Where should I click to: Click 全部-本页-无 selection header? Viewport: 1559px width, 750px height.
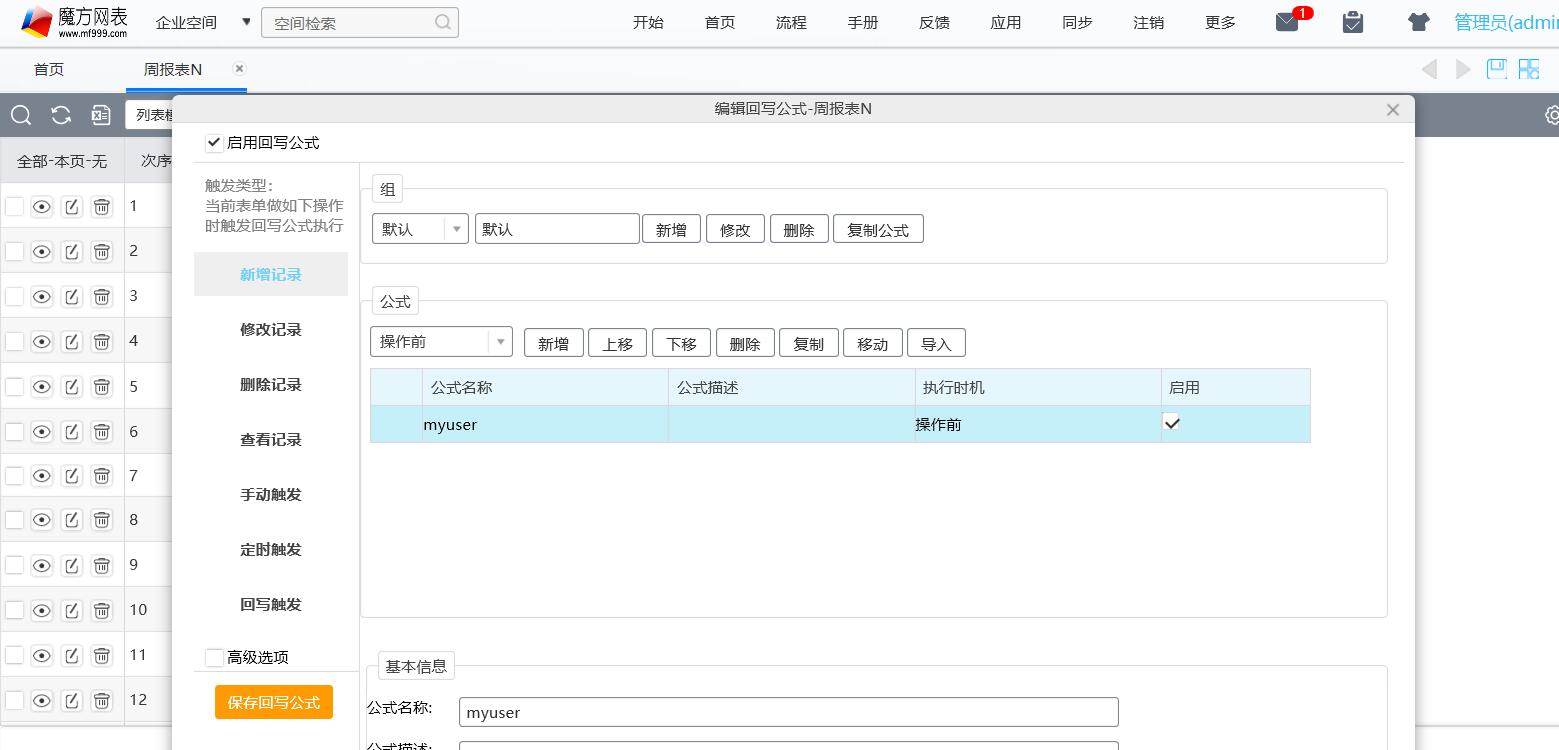tap(62, 160)
